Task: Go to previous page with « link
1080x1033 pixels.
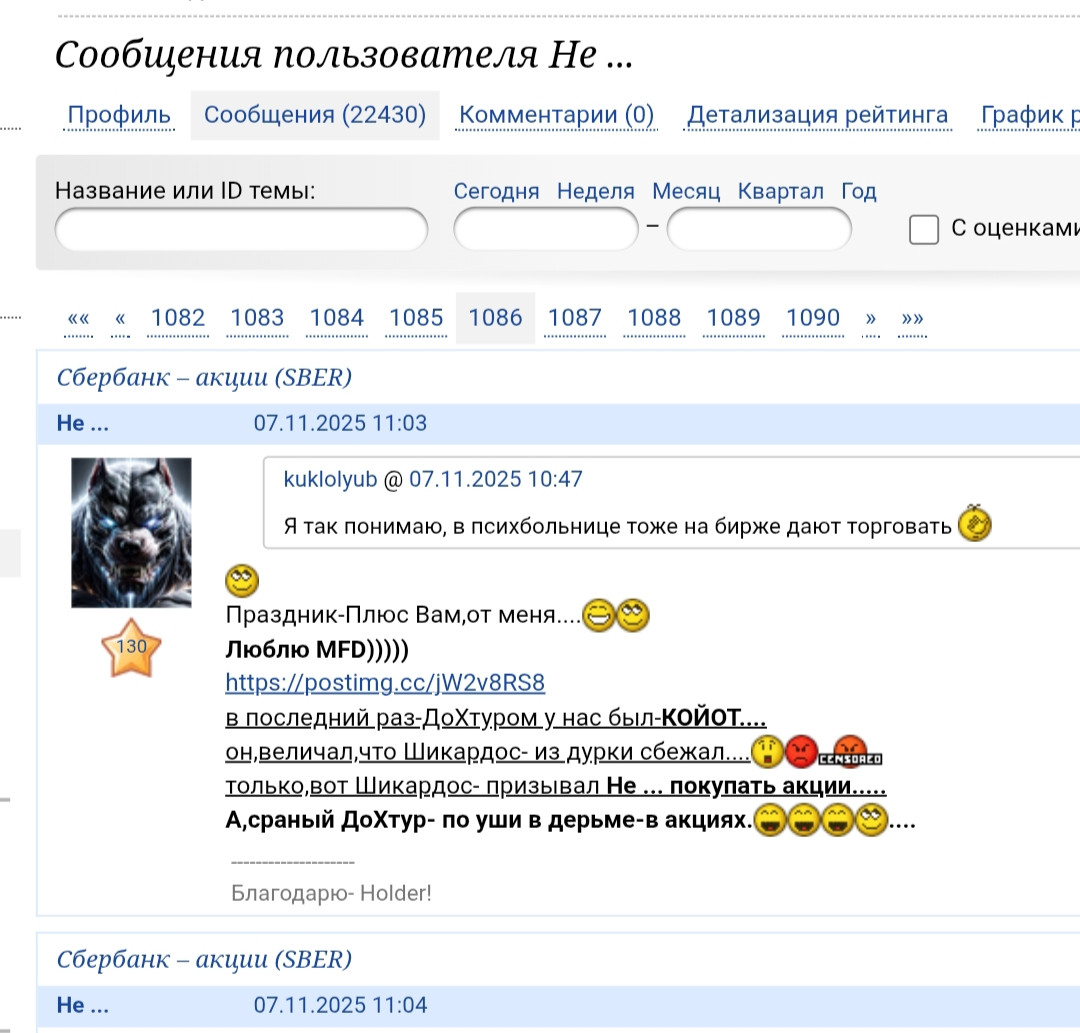Action: click(x=121, y=318)
